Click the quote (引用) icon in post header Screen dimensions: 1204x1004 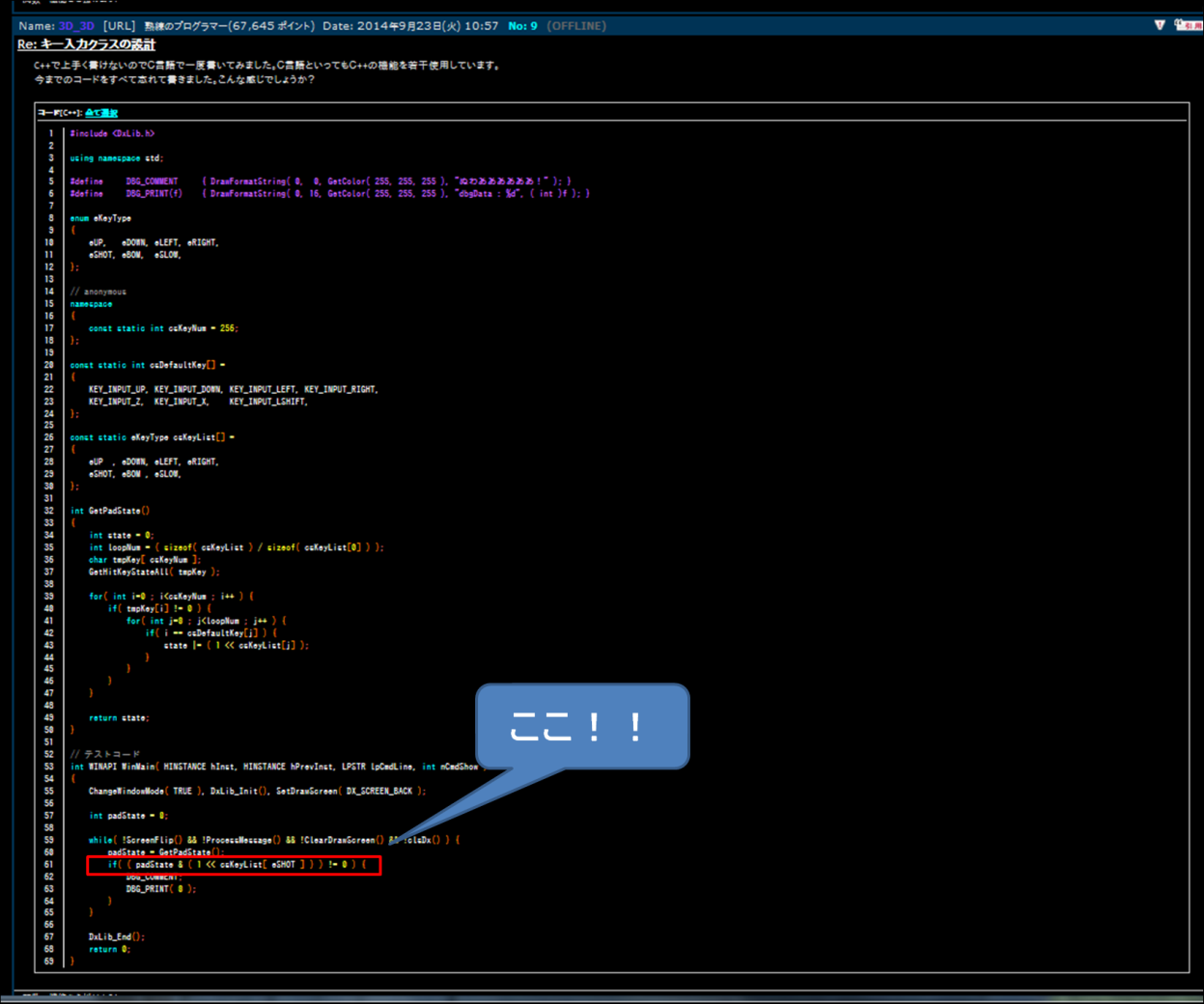coord(1189,25)
